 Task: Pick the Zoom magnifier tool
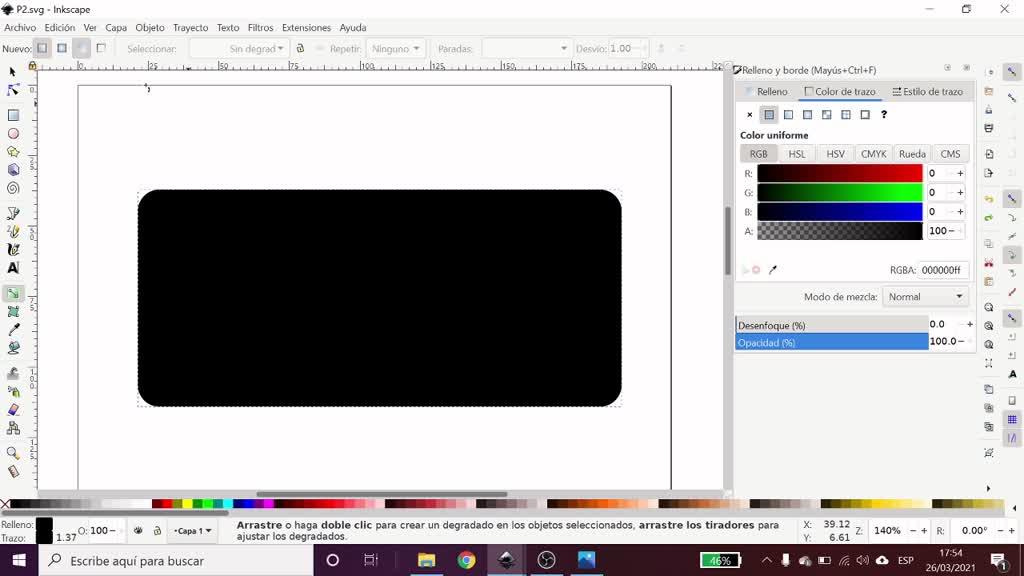[13, 453]
